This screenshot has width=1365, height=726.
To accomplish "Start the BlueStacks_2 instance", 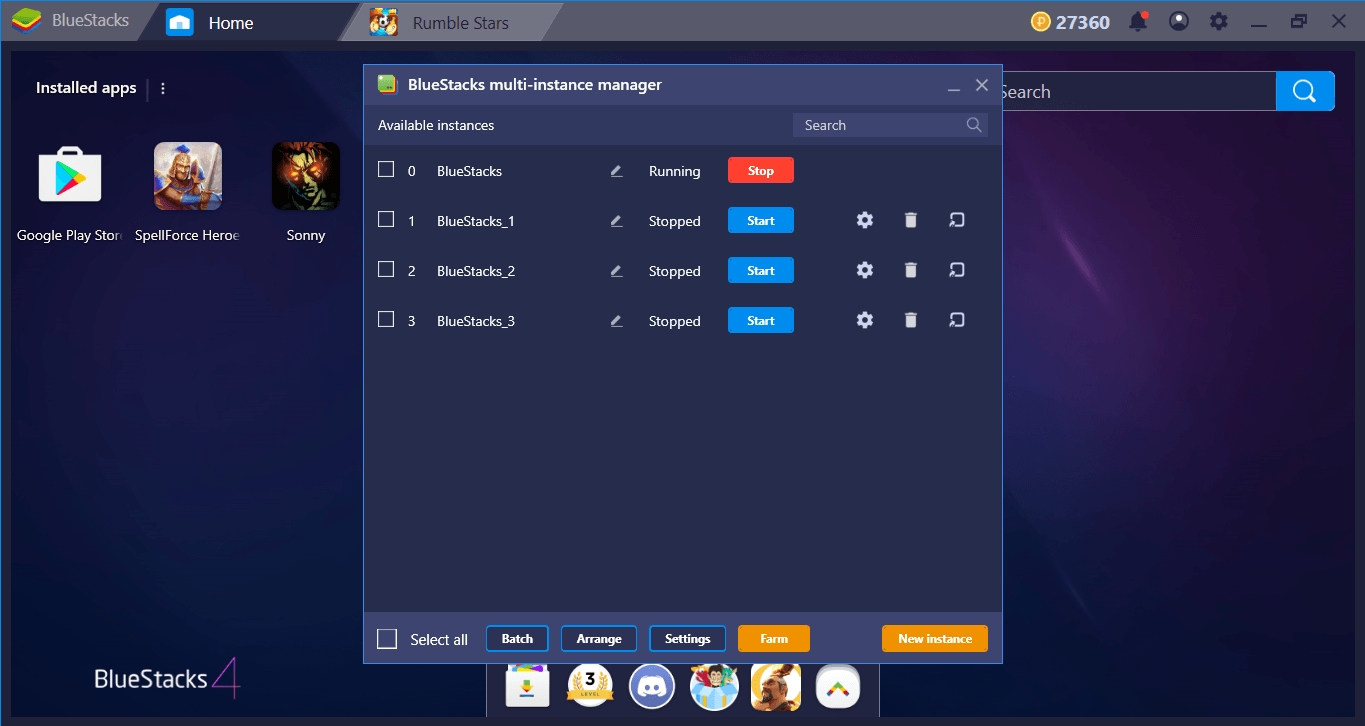I will click(x=761, y=271).
